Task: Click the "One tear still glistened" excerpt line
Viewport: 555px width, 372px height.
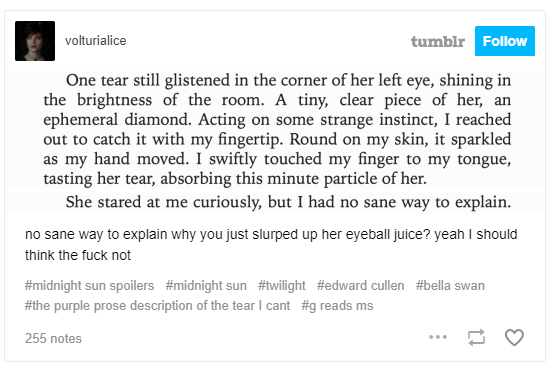Action: pyautogui.click(x=288, y=80)
